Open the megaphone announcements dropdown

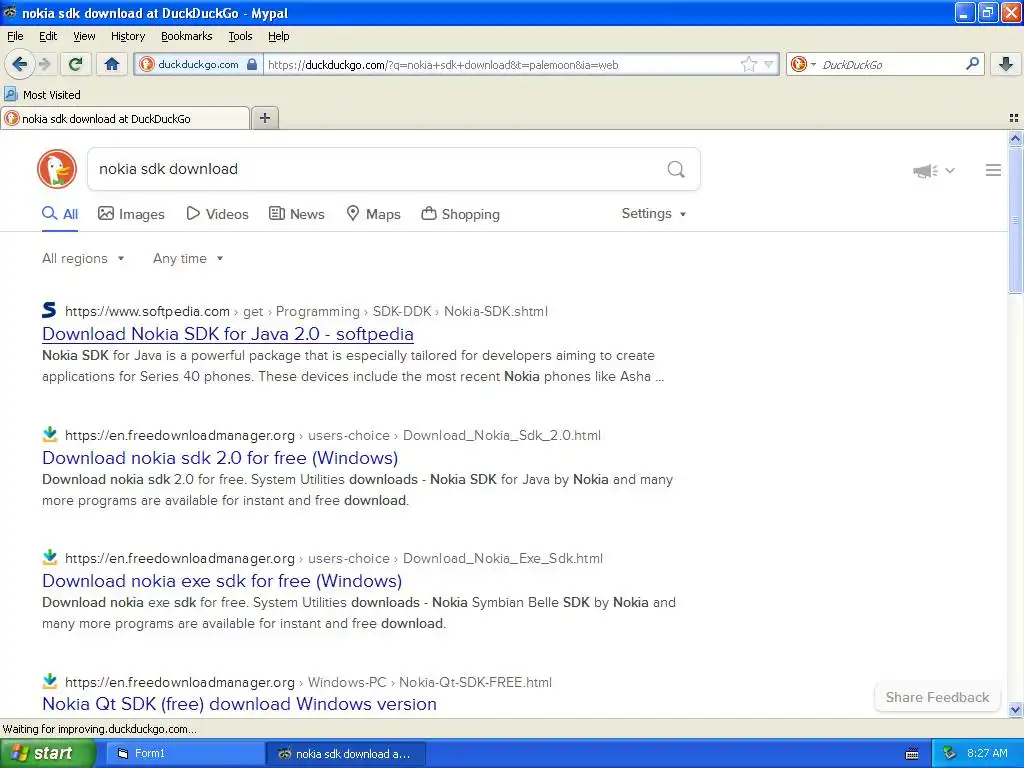[934, 170]
